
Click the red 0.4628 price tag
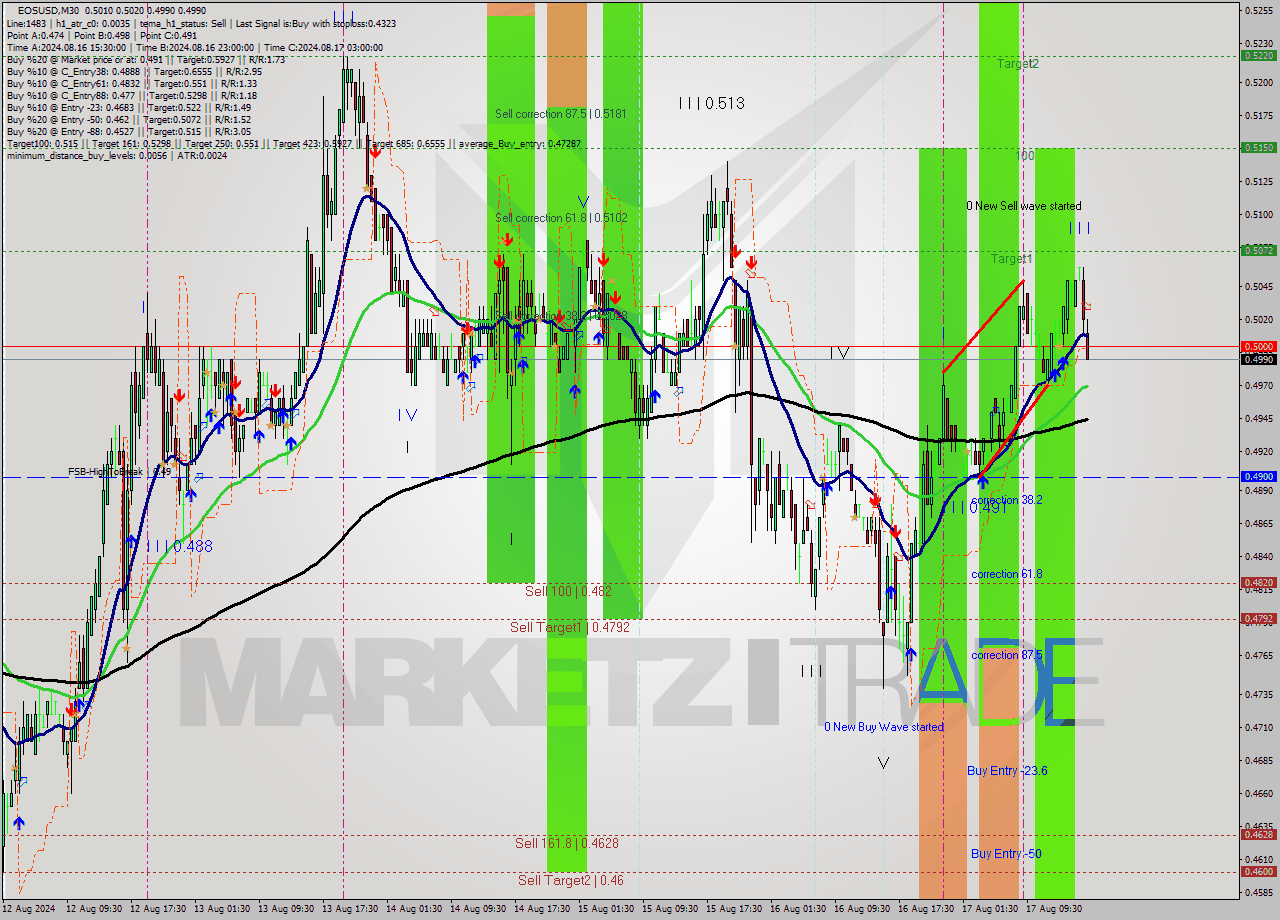pyautogui.click(x=1257, y=834)
